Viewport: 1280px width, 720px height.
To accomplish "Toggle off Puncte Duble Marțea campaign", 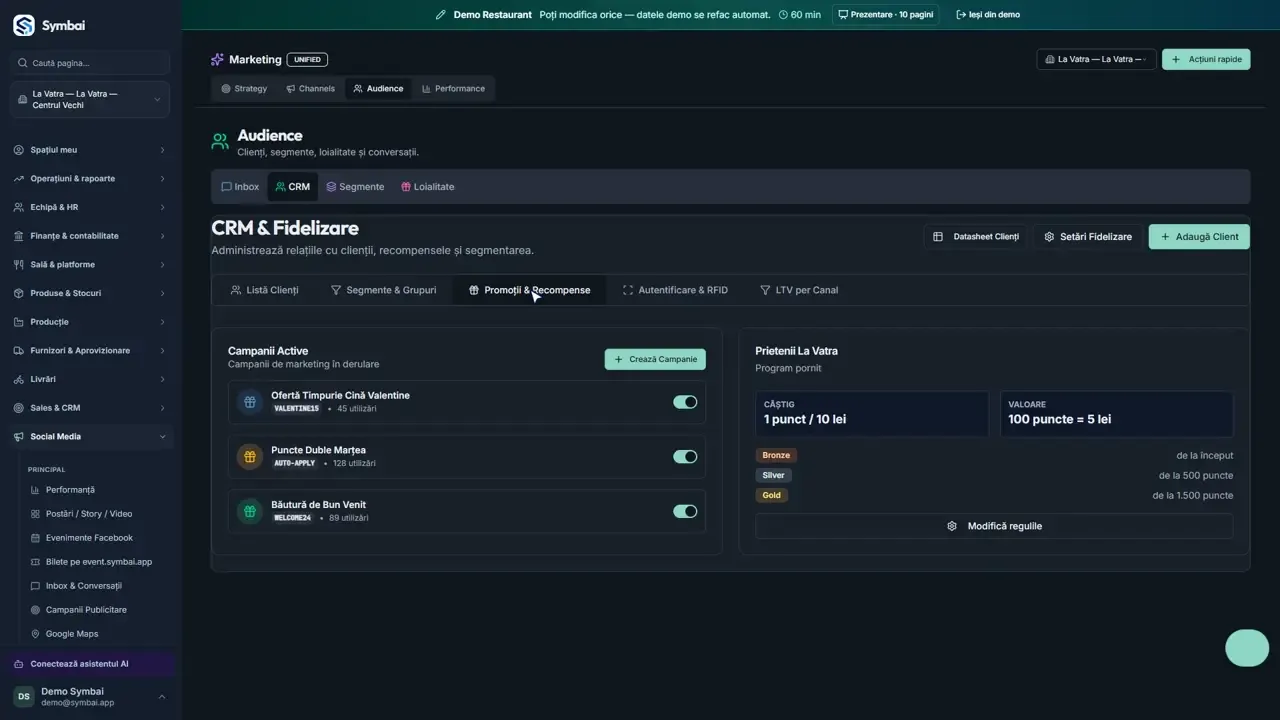I will (685, 457).
